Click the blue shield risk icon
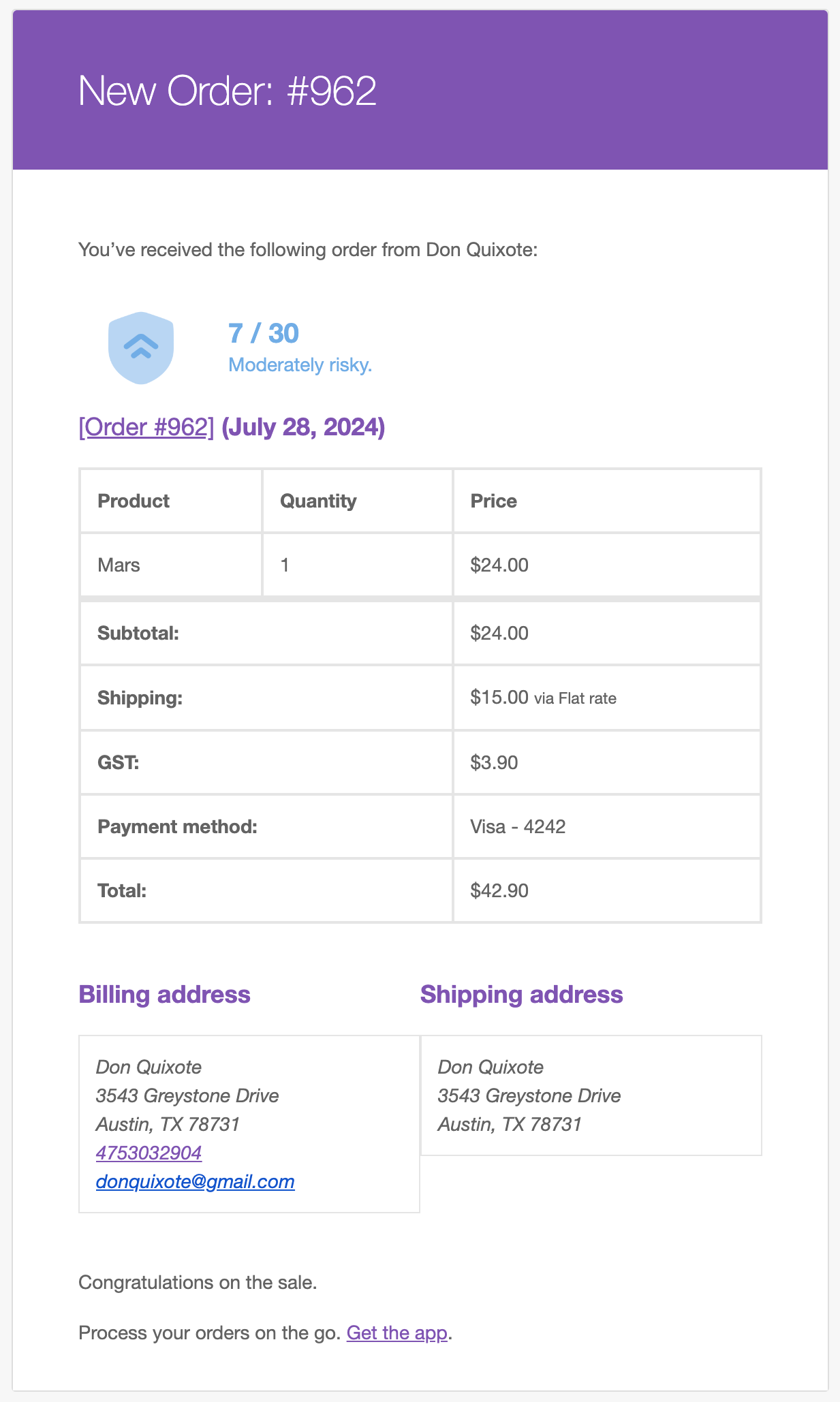840x1402 pixels. pyautogui.click(x=141, y=348)
